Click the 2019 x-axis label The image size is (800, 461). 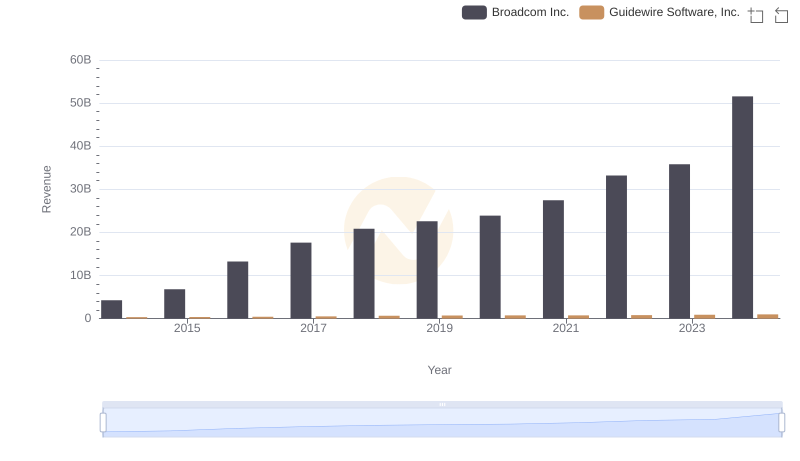point(439,328)
